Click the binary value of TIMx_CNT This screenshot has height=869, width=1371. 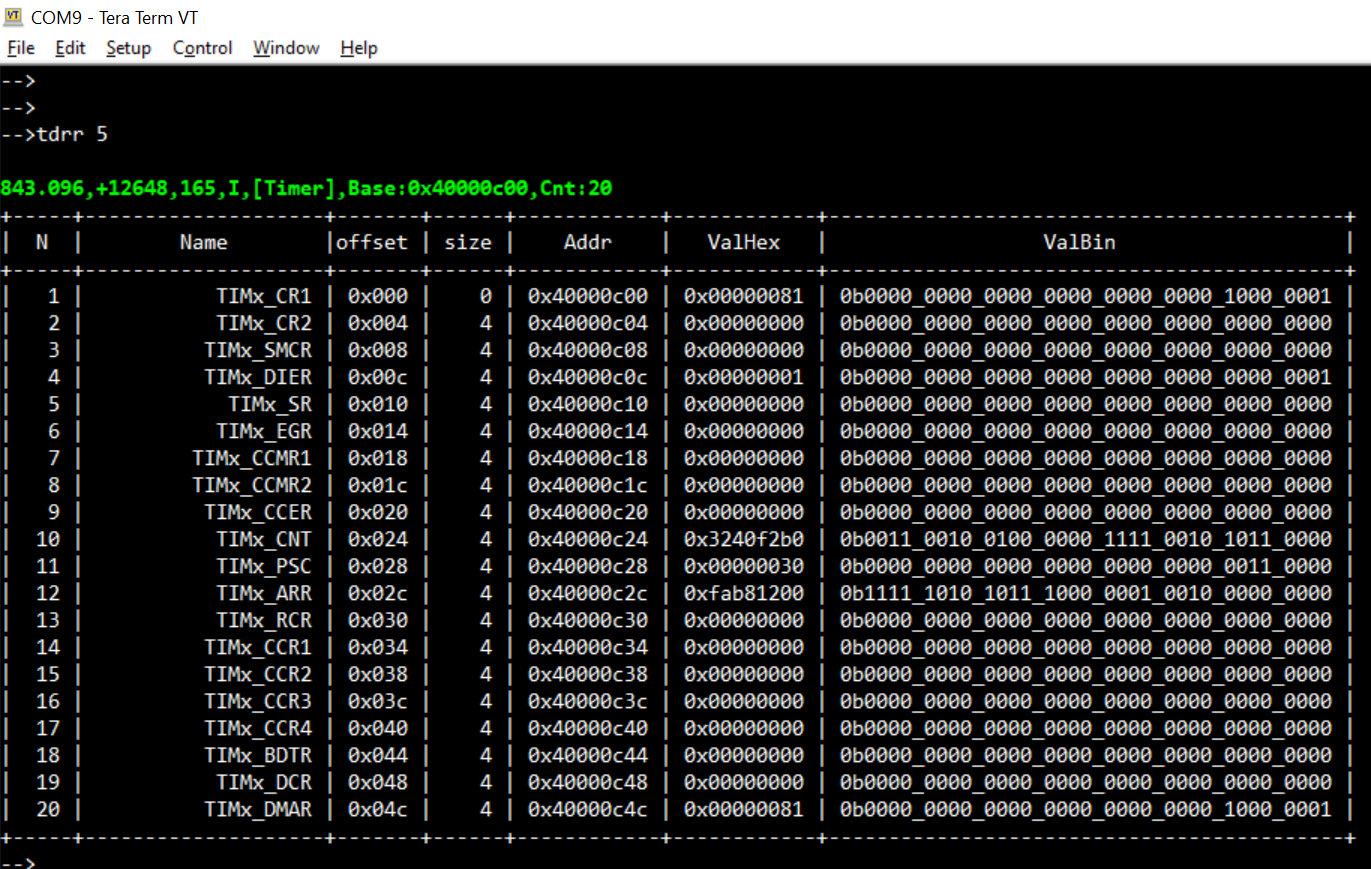1086,539
